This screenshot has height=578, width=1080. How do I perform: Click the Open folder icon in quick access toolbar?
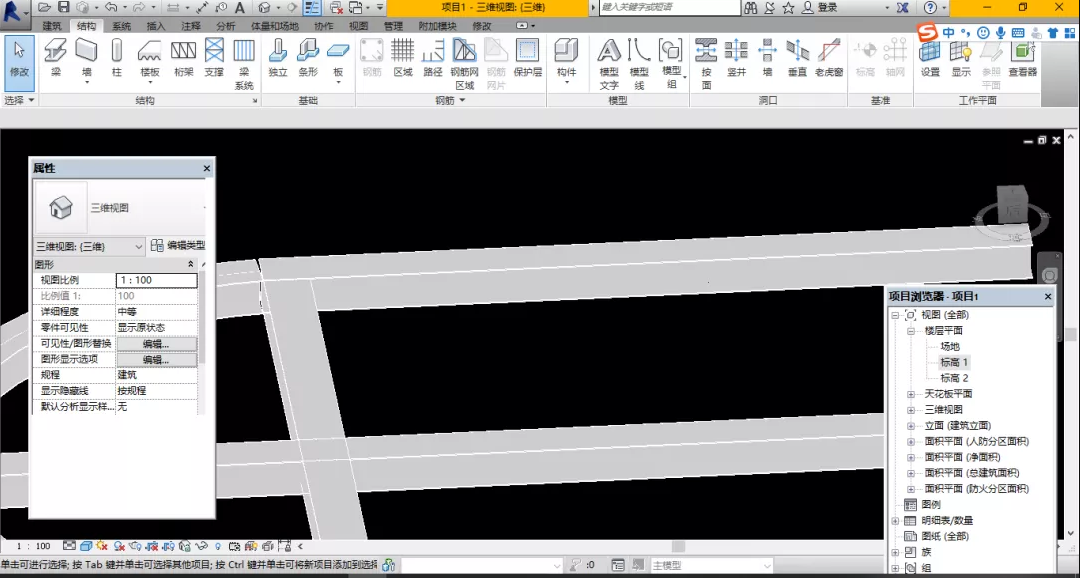point(45,8)
